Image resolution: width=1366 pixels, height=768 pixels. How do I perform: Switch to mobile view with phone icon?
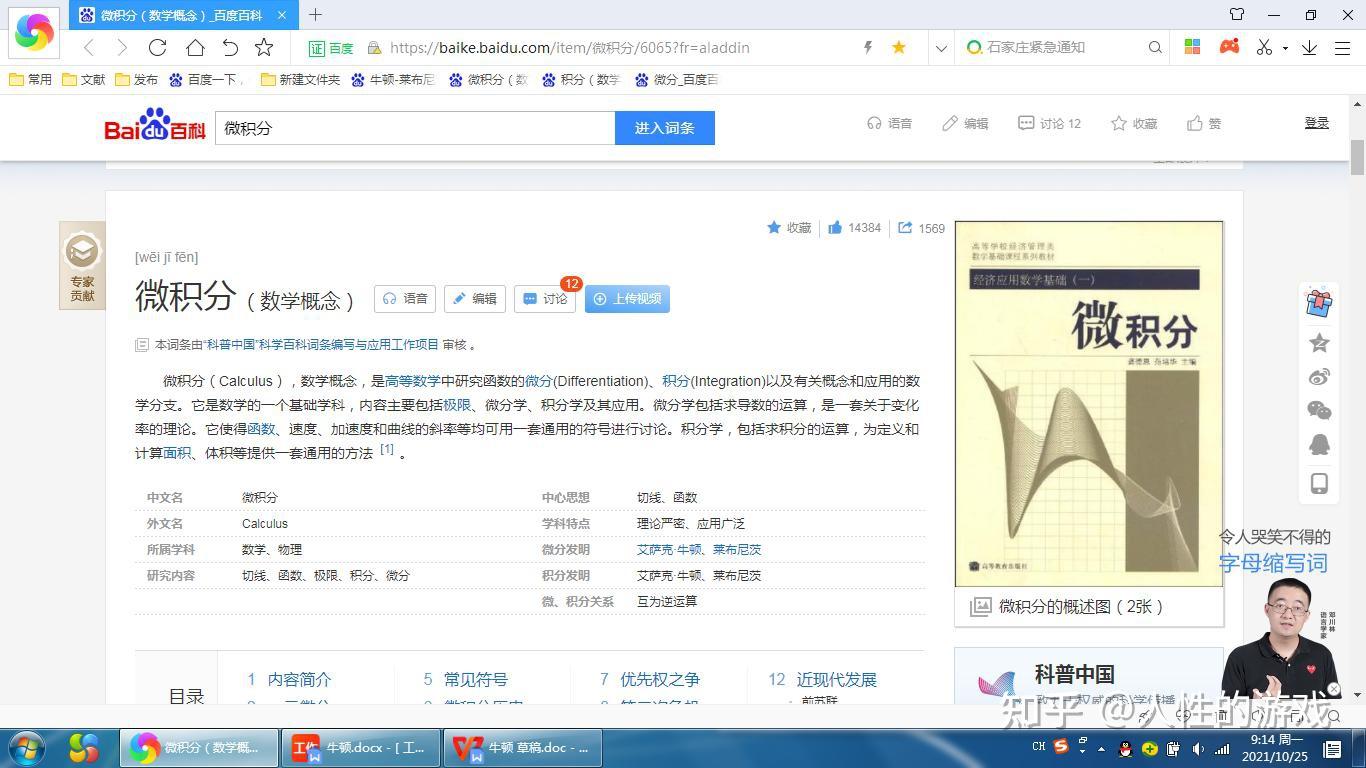pyautogui.click(x=1319, y=483)
